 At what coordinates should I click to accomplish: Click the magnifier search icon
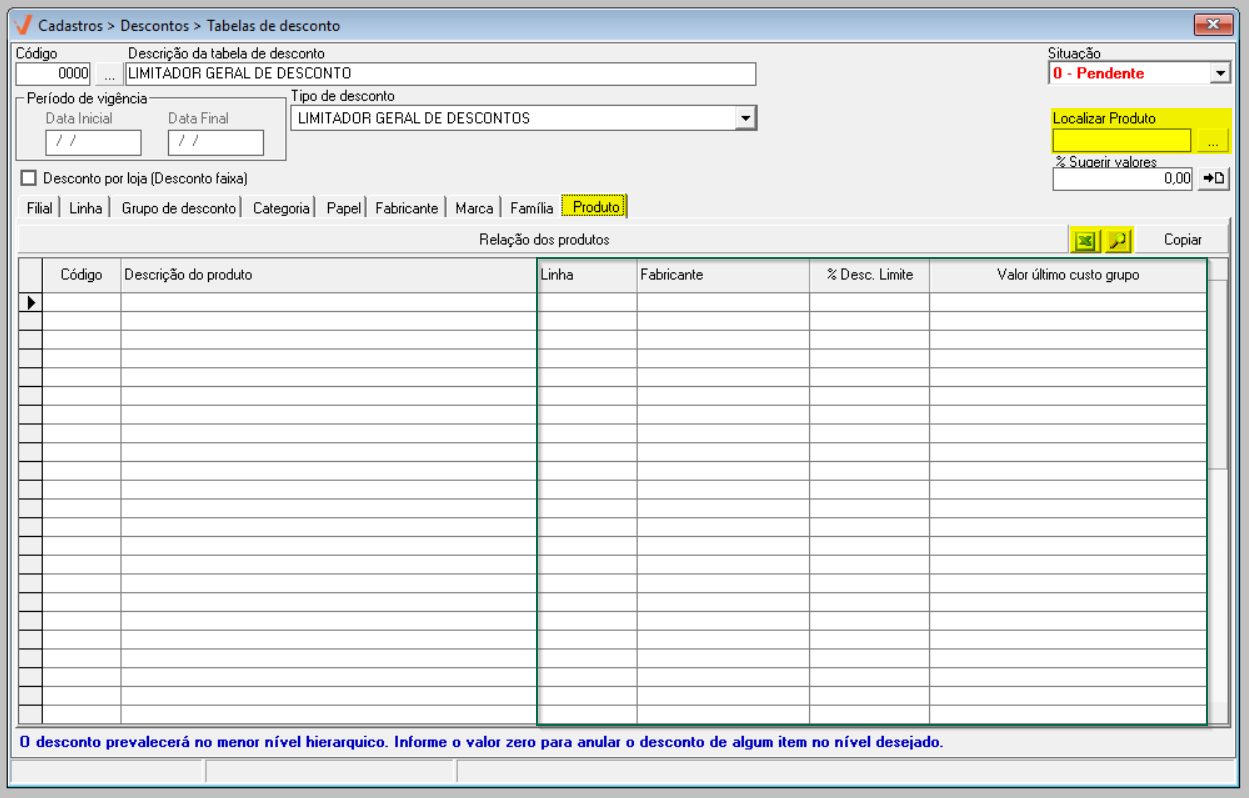coord(1117,240)
